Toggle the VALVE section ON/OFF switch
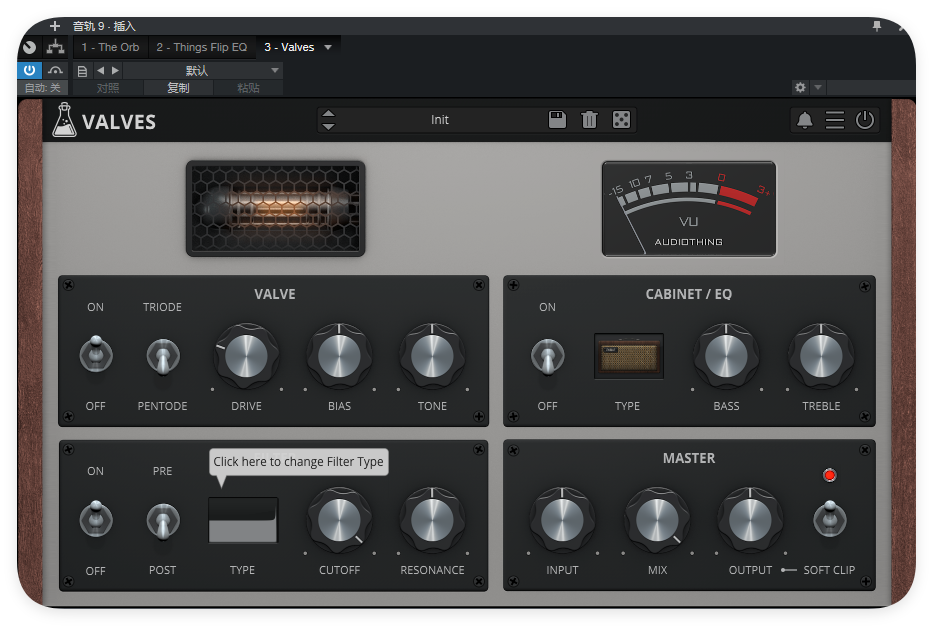 pyautogui.click(x=96, y=354)
